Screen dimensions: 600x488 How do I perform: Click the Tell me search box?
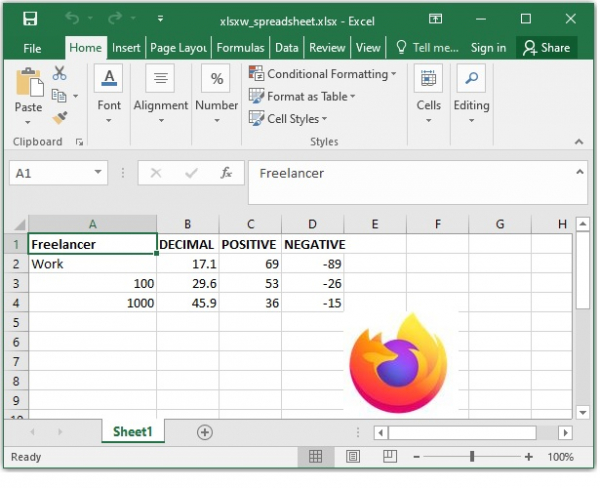click(x=427, y=48)
